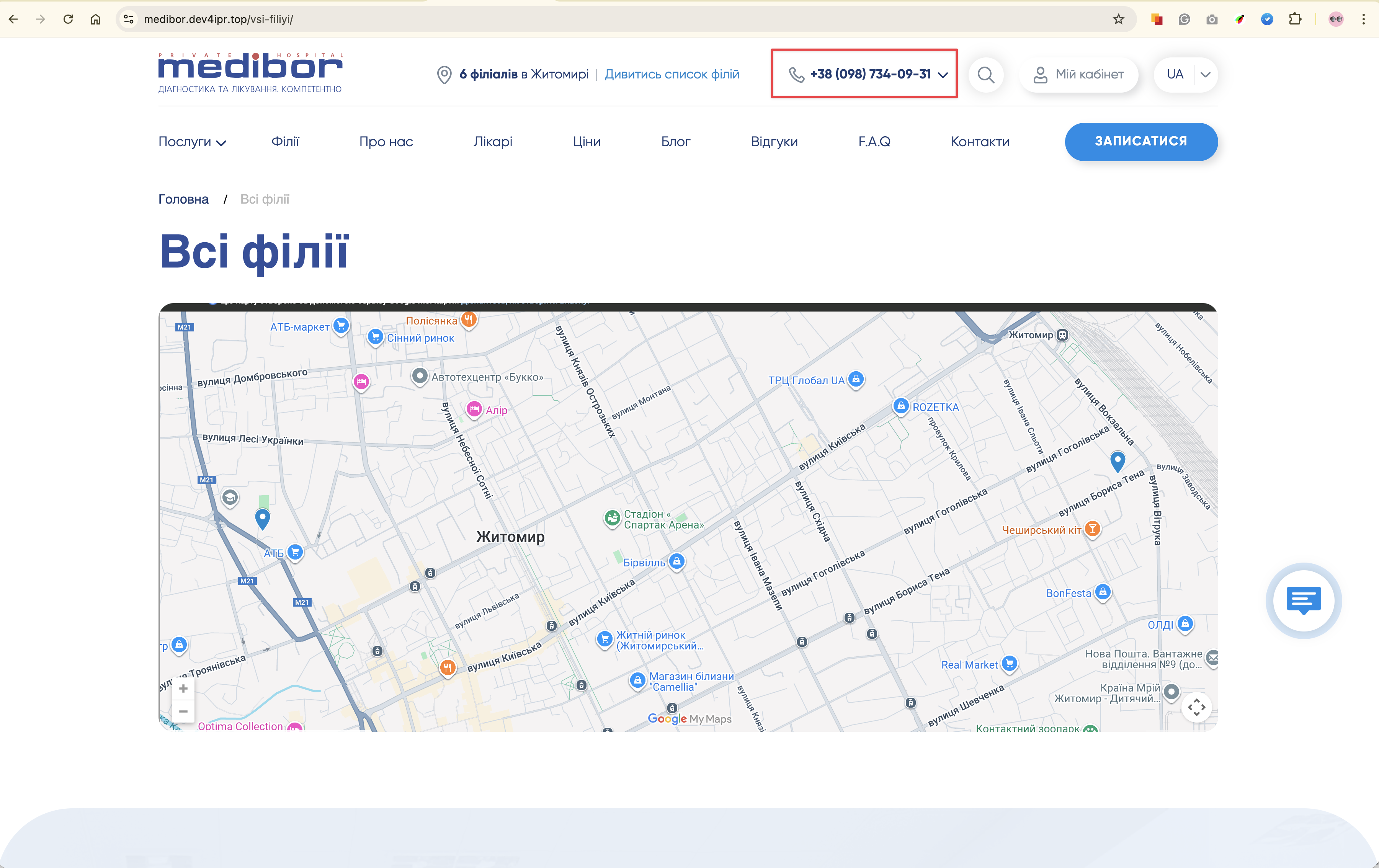Click the Дивитись список філій link

click(672, 74)
